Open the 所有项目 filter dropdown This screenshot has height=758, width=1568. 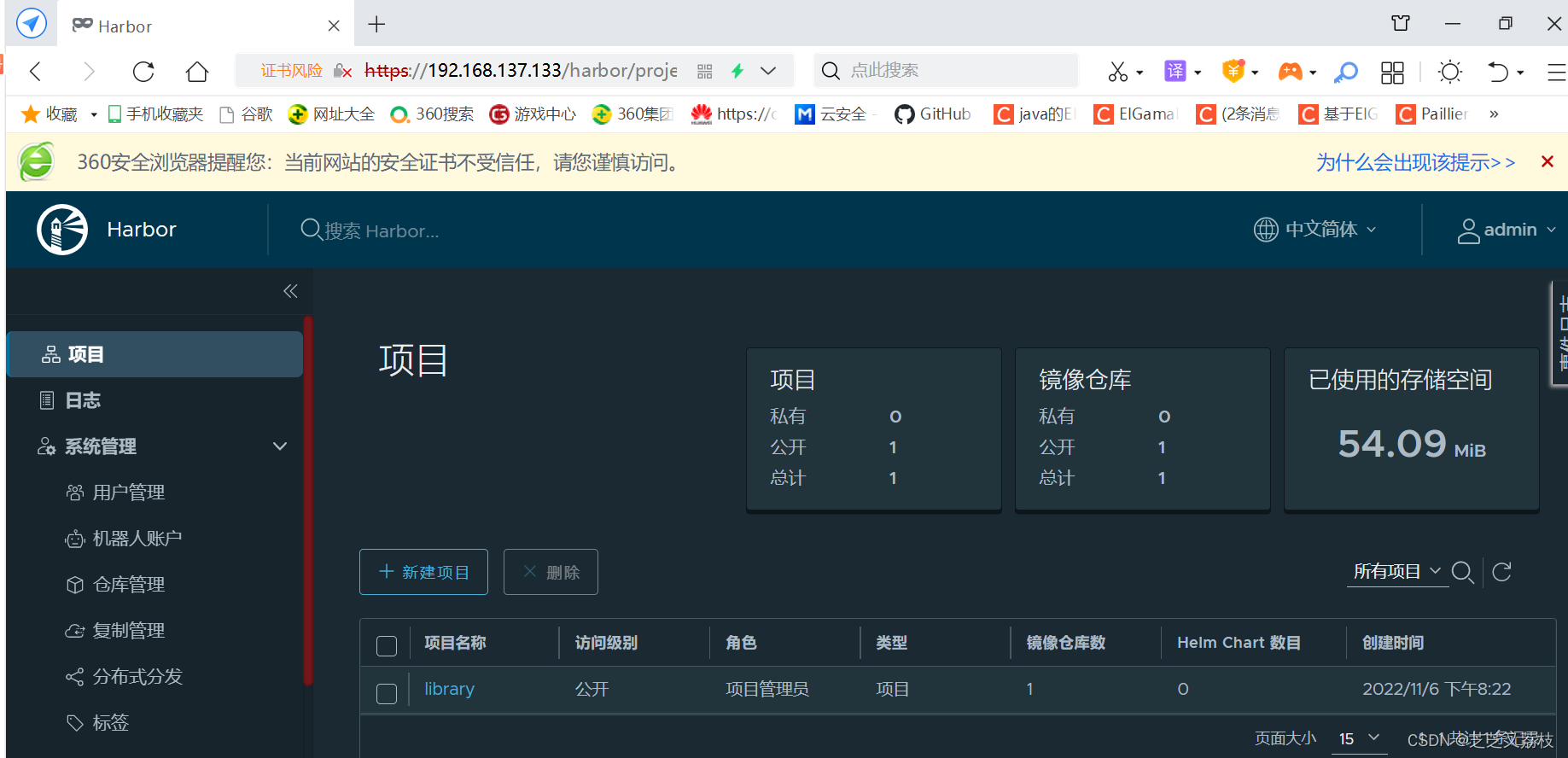coord(1397,572)
